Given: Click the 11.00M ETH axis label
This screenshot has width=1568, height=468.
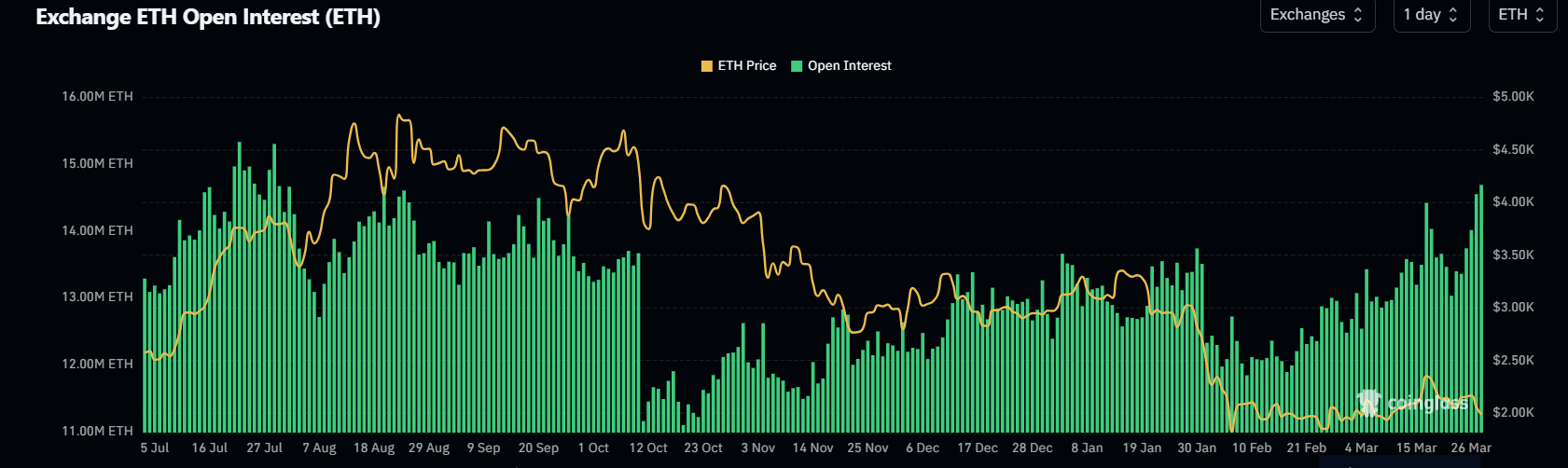Looking at the screenshot, I should [x=97, y=431].
